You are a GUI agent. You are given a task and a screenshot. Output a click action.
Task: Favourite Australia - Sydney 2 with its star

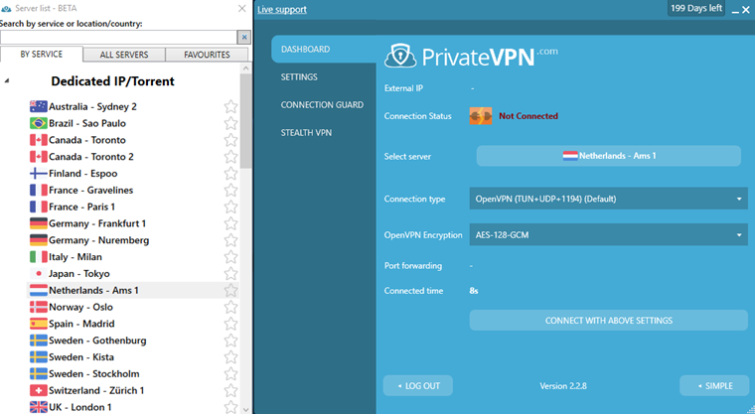pos(231,106)
